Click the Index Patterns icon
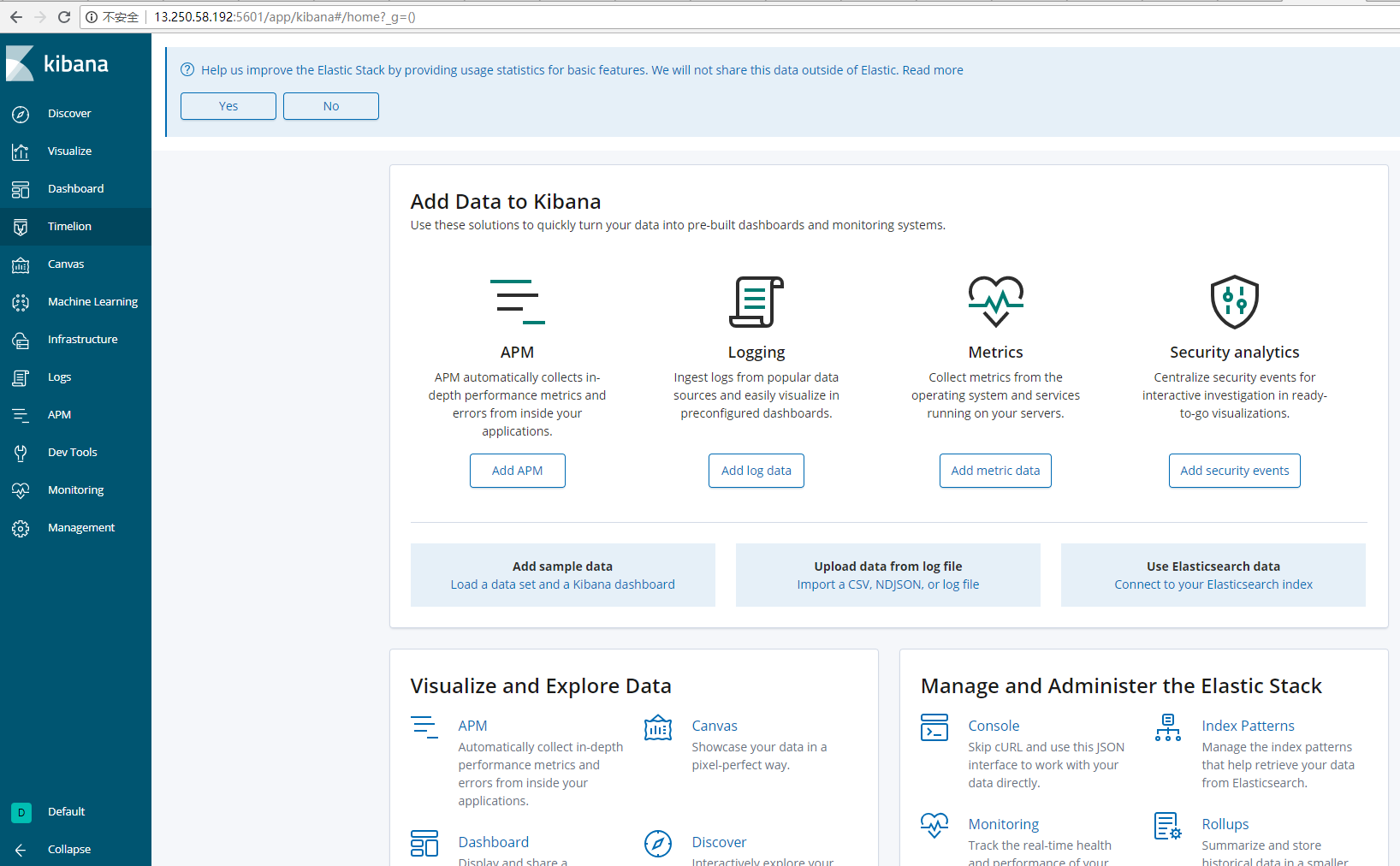 1168,728
